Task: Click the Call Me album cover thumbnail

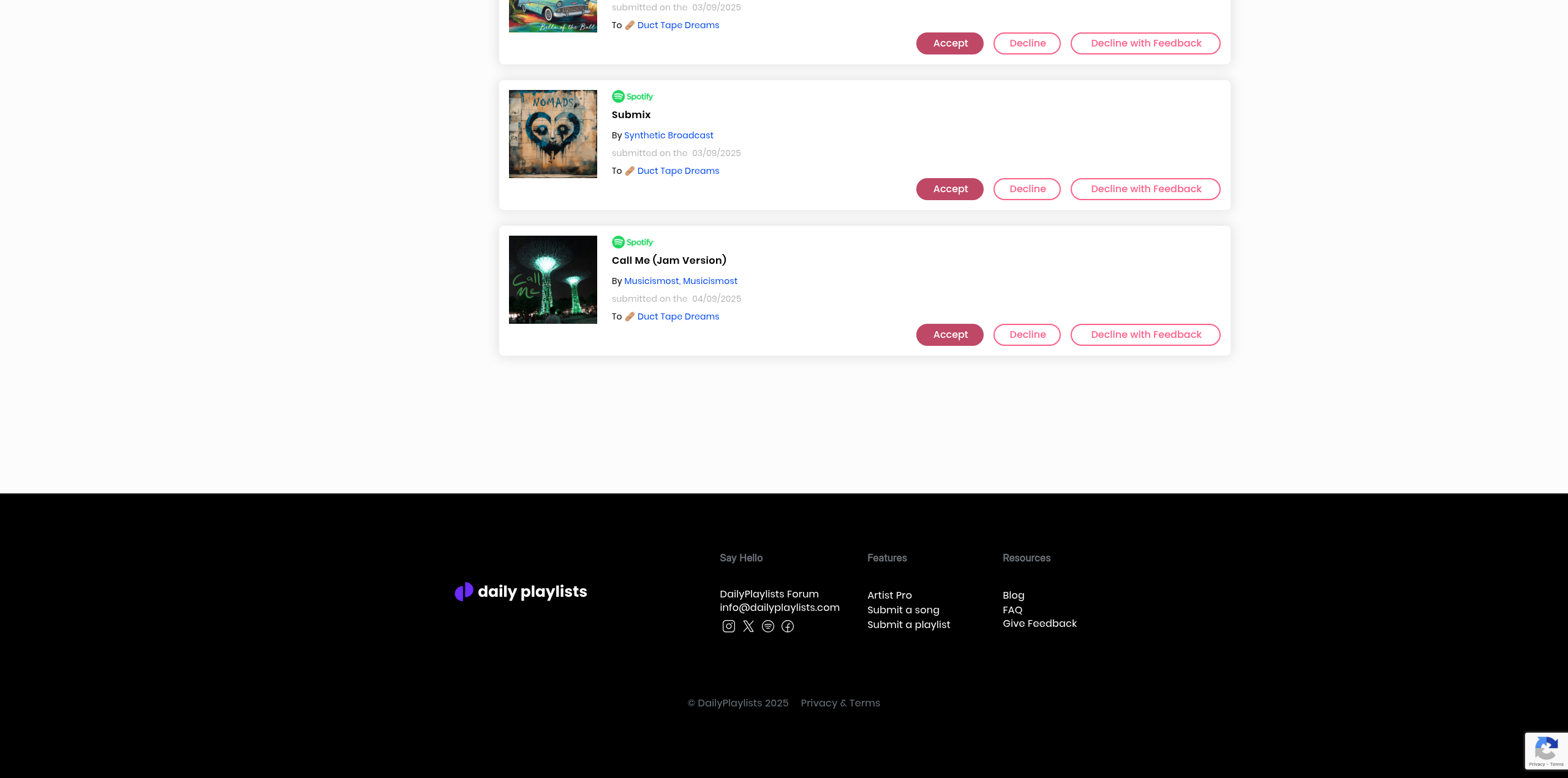Action: (553, 280)
